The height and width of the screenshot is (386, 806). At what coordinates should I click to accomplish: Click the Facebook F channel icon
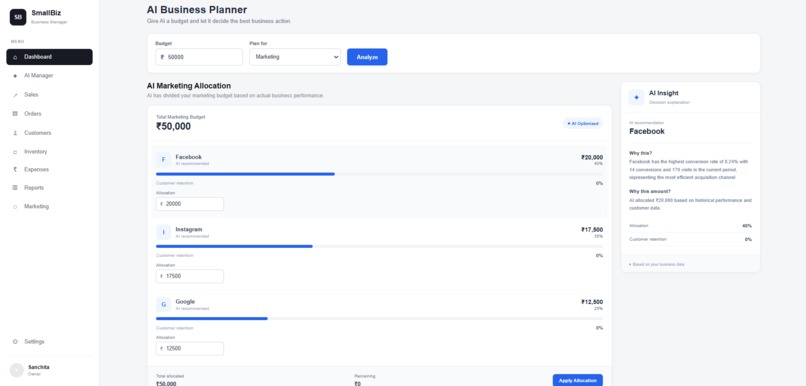click(163, 160)
